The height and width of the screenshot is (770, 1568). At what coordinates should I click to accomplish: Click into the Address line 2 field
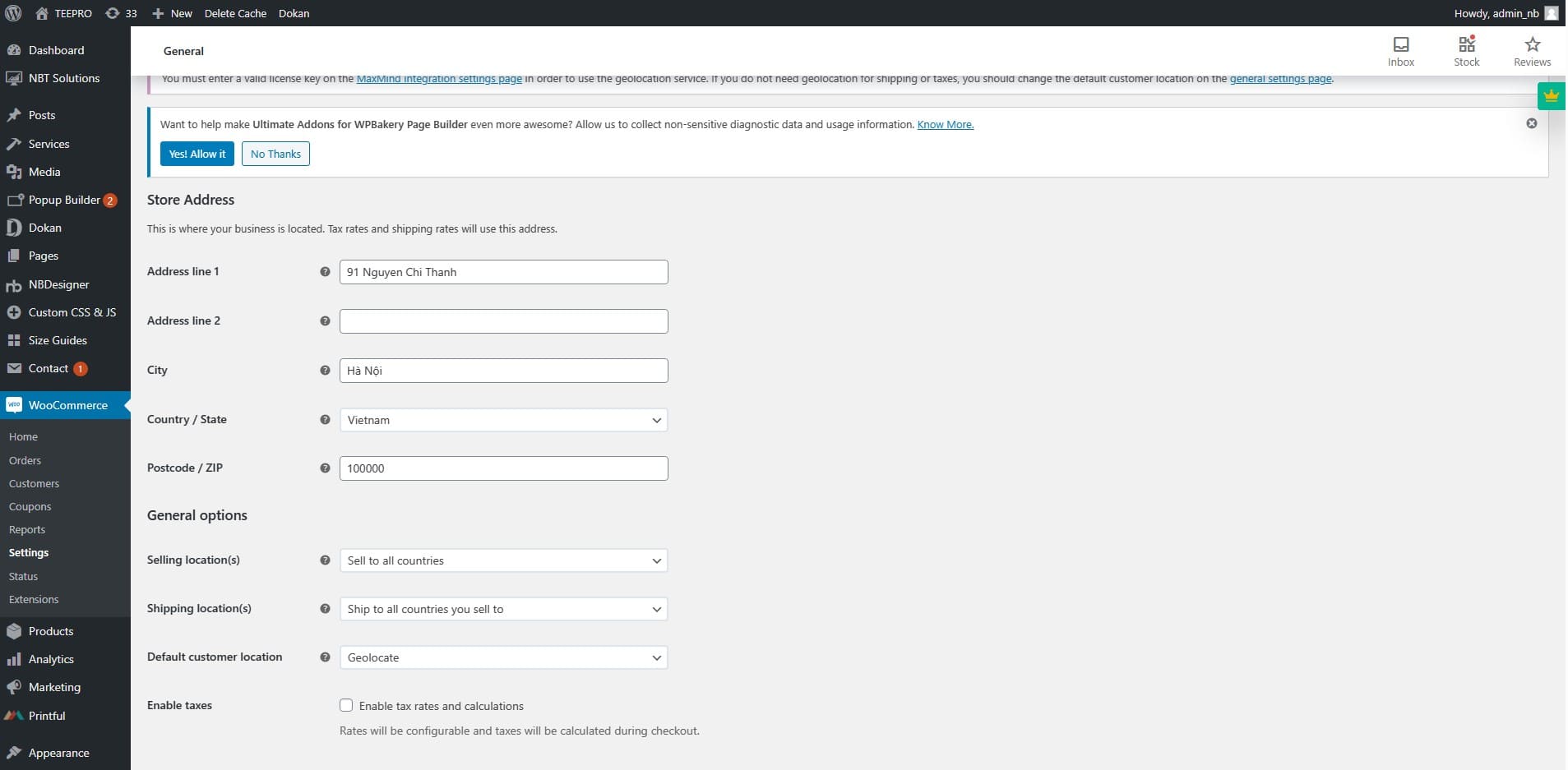point(503,321)
